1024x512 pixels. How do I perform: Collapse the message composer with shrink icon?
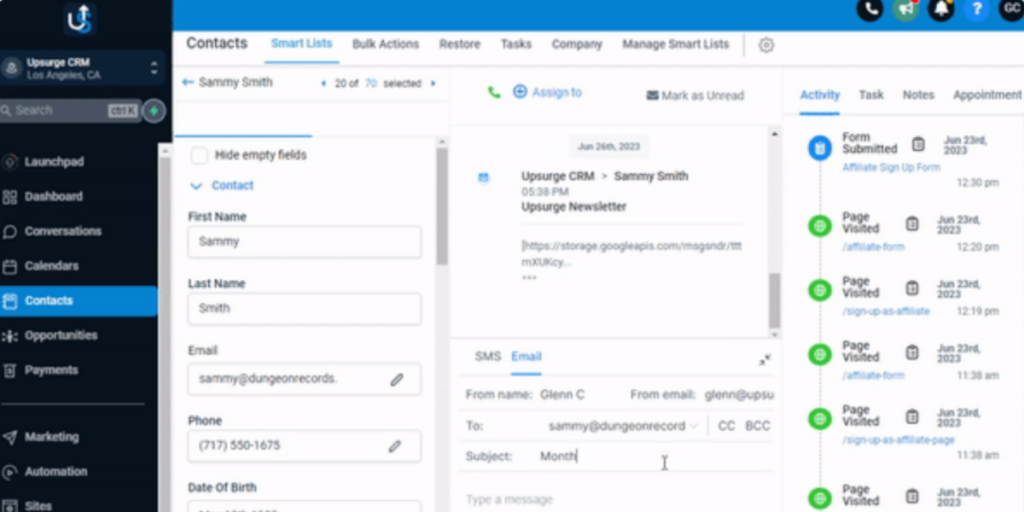pyautogui.click(x=765, y=359)
